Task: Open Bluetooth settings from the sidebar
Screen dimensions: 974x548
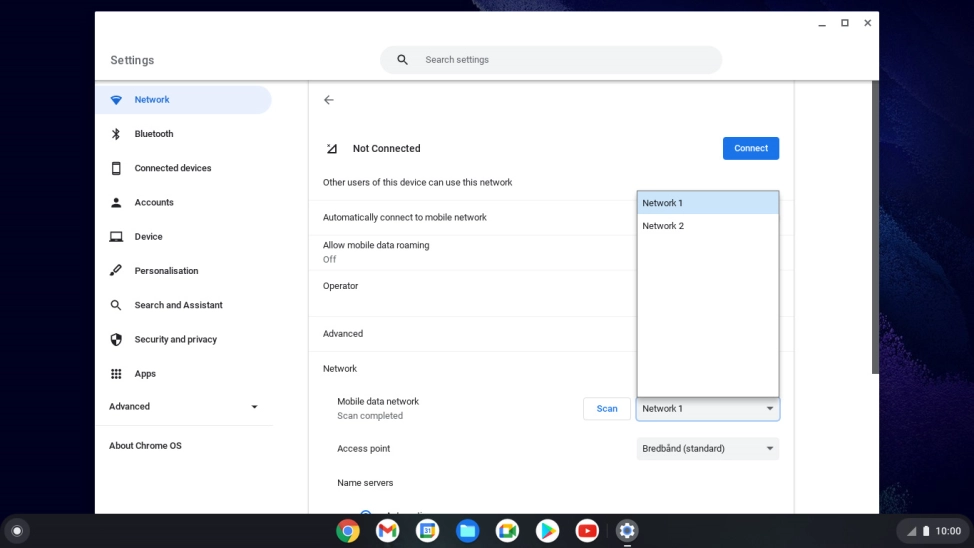Action: [x=153, y=134]
